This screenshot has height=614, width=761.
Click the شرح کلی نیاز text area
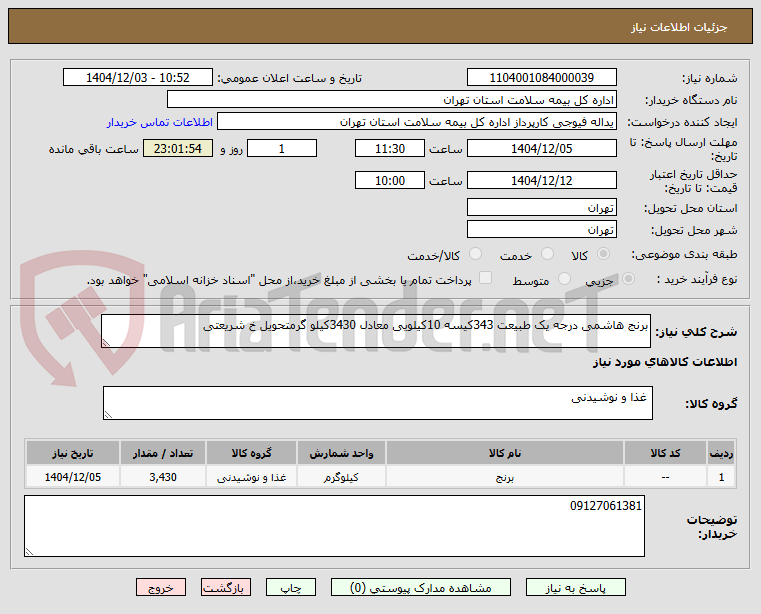(x=376, y=331)
